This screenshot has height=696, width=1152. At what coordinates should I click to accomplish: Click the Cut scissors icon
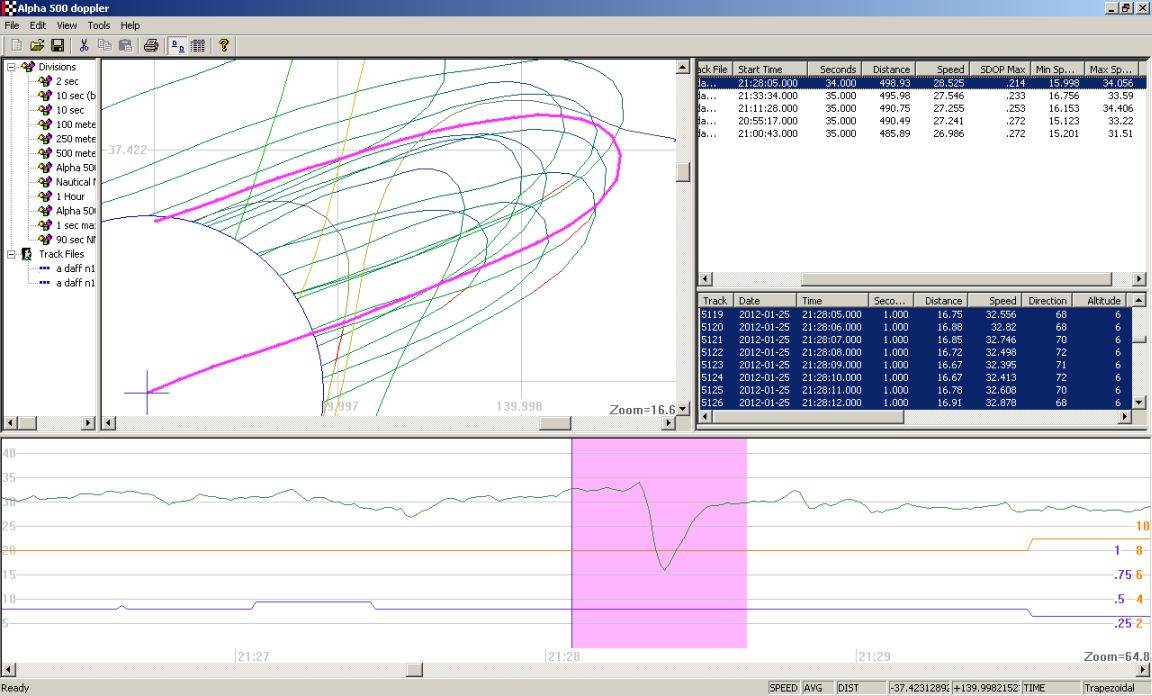pyautogui.click(x=84, y=45)
